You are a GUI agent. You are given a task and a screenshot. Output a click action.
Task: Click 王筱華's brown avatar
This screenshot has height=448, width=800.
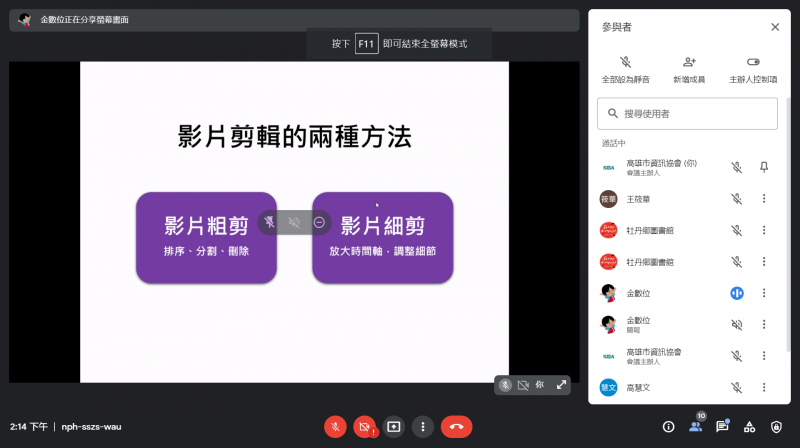click(608, 199)
